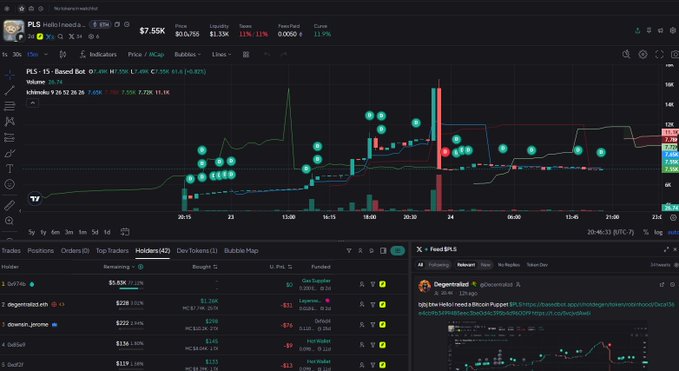
Task: Select the trend line drawing tool
Action: point(10,90)
